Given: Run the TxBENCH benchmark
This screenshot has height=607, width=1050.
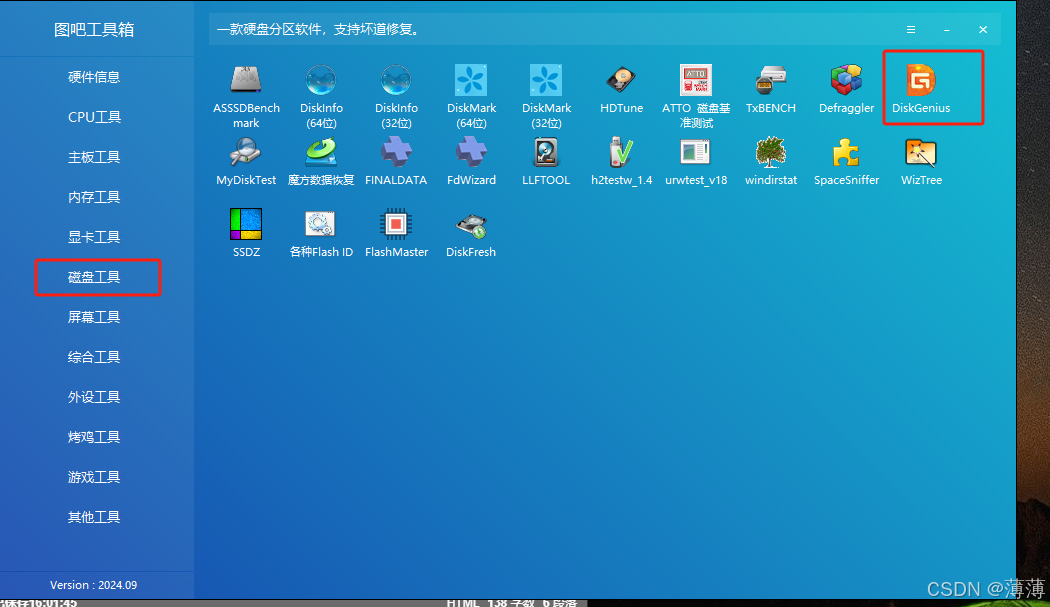Looking at the screenshot, I should 771,89.
